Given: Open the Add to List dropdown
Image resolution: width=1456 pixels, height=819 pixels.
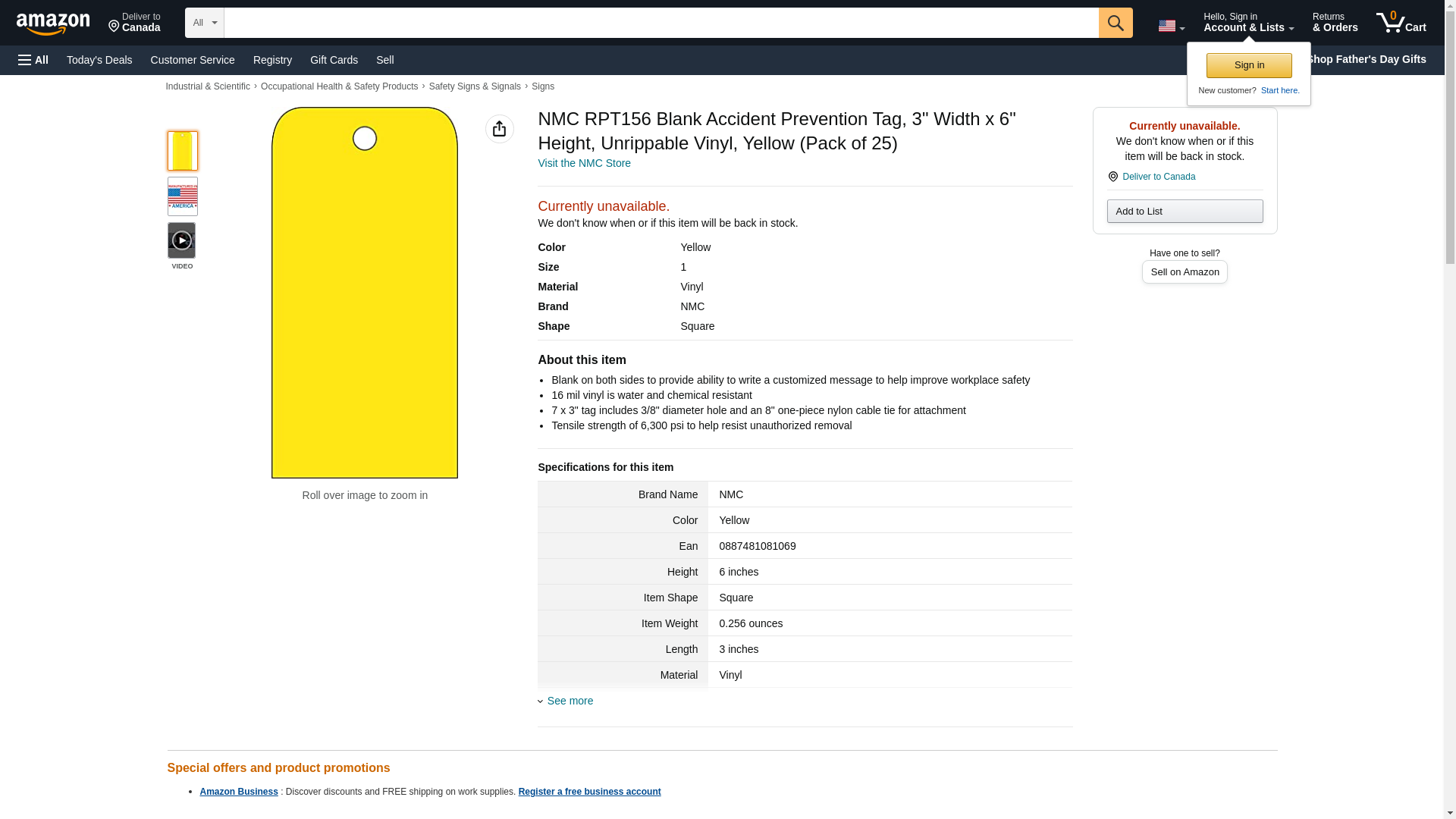Looking at the screenshot, I should (x=1184, y=211).
